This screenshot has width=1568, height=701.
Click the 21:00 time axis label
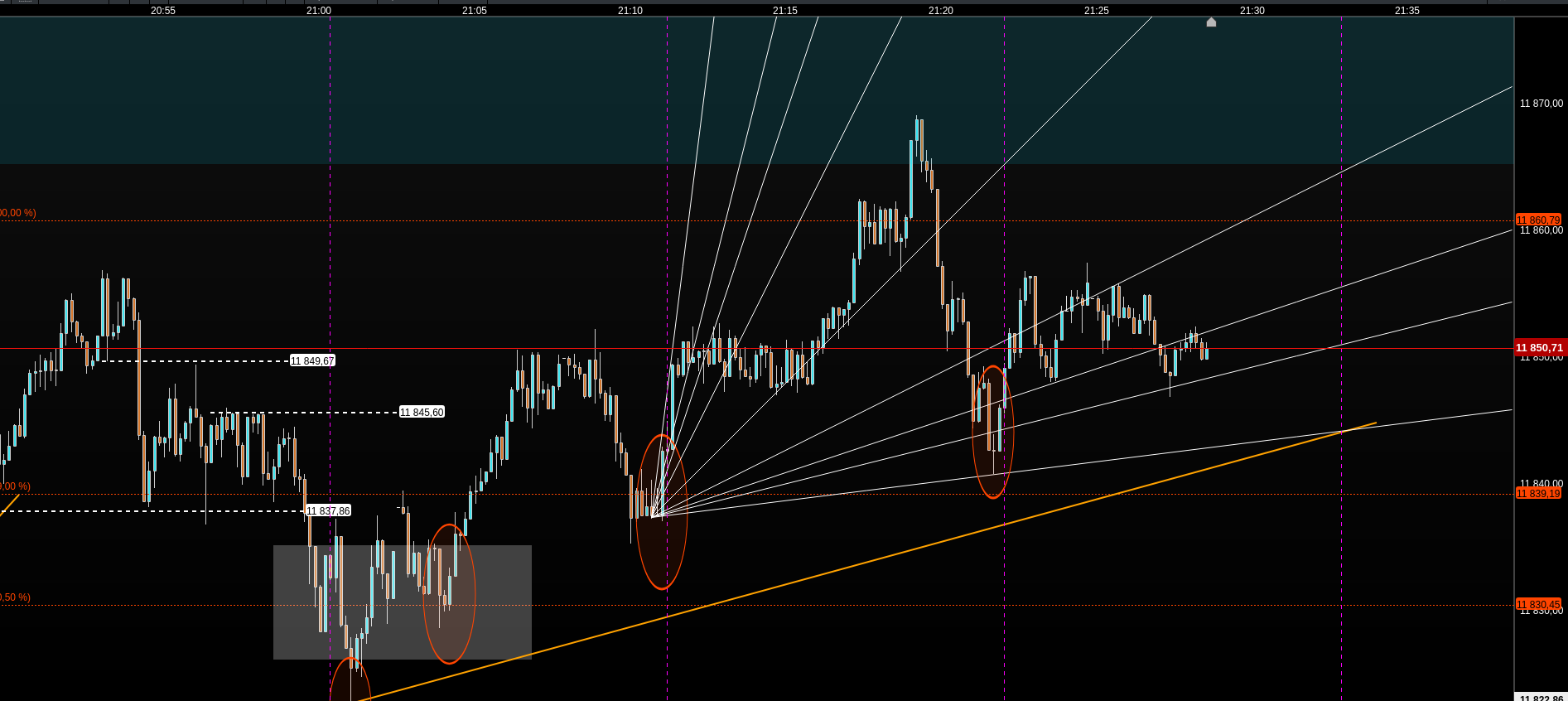point(319,11)
